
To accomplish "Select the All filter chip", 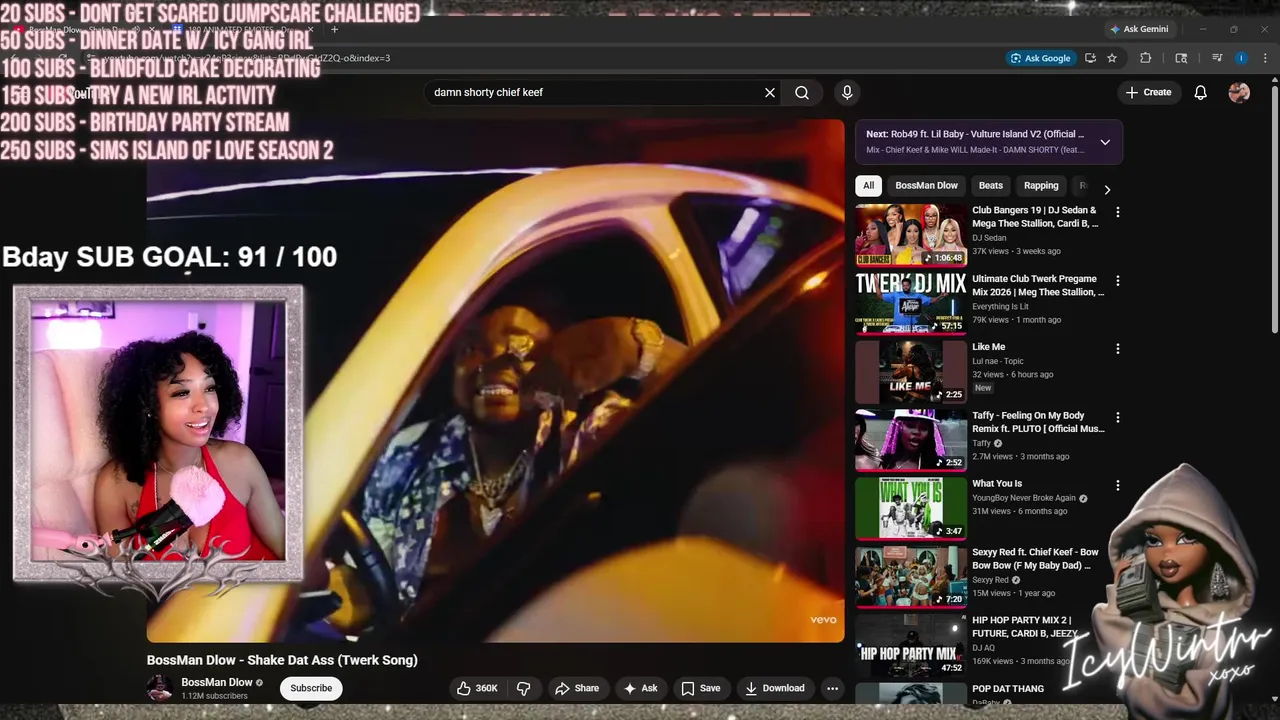I will tap(868, 185).
